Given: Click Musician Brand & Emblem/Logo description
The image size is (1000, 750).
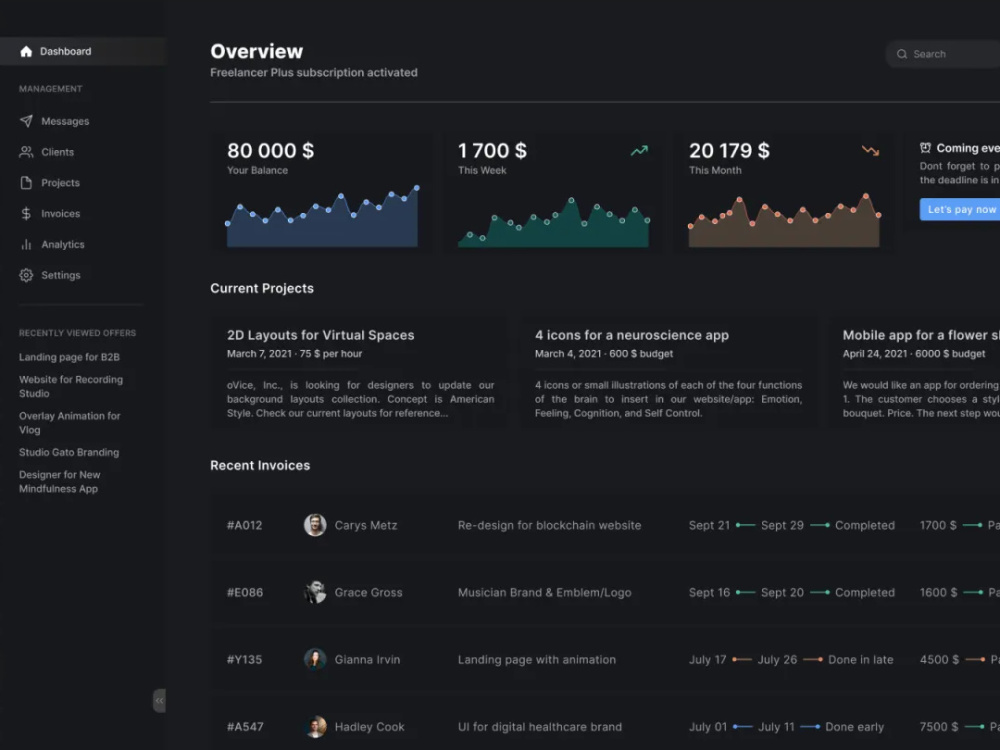Looking at the screenshot, I should (x=544, y=592).
